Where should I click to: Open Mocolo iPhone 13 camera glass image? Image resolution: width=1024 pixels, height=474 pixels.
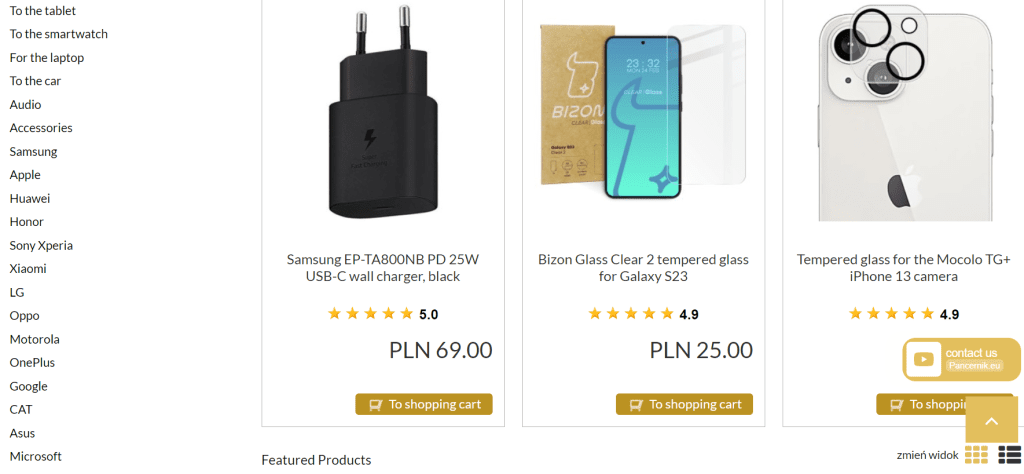pos(904,112)
